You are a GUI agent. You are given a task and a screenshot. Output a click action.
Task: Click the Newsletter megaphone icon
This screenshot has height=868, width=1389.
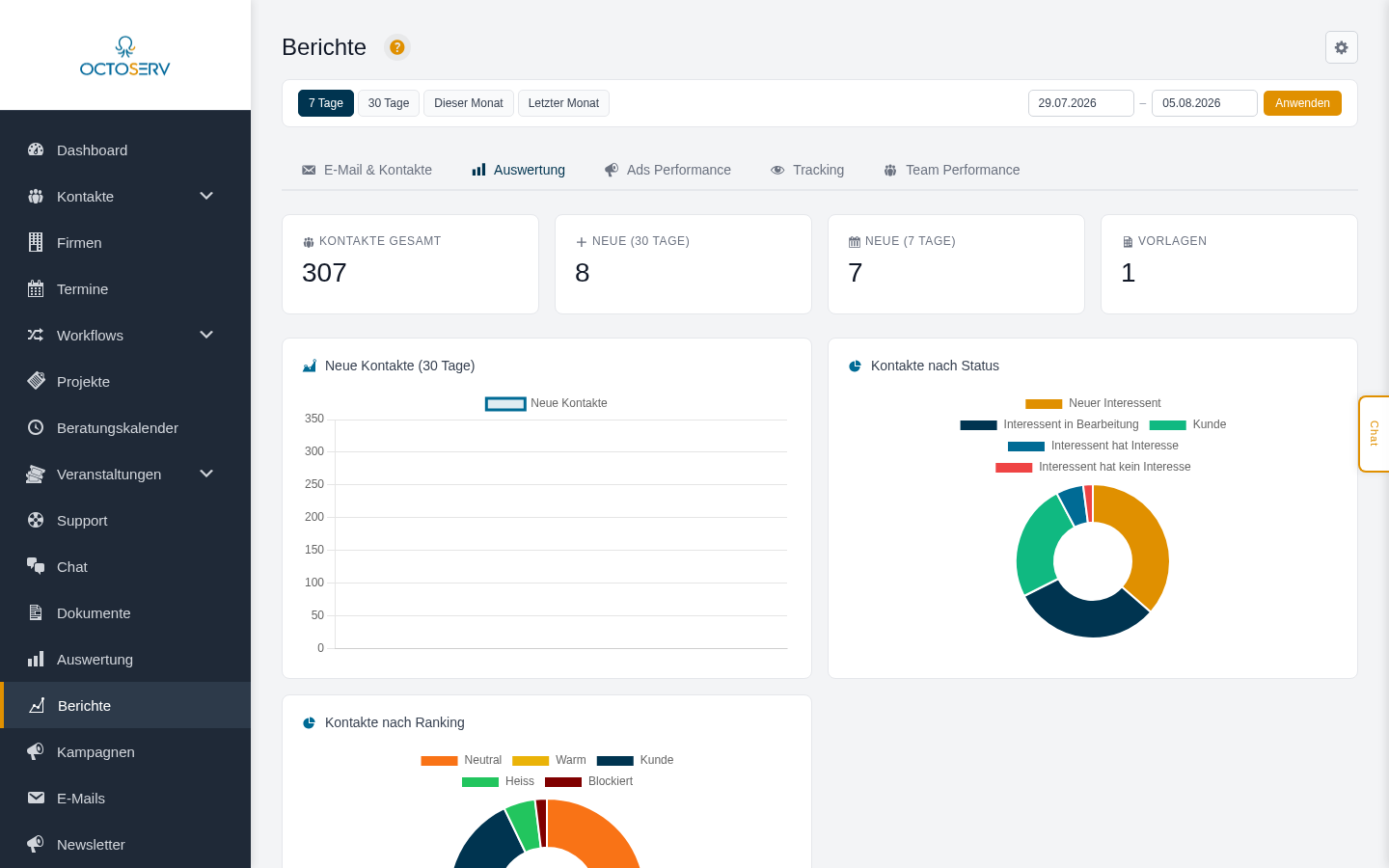click(x=36, y=844)
